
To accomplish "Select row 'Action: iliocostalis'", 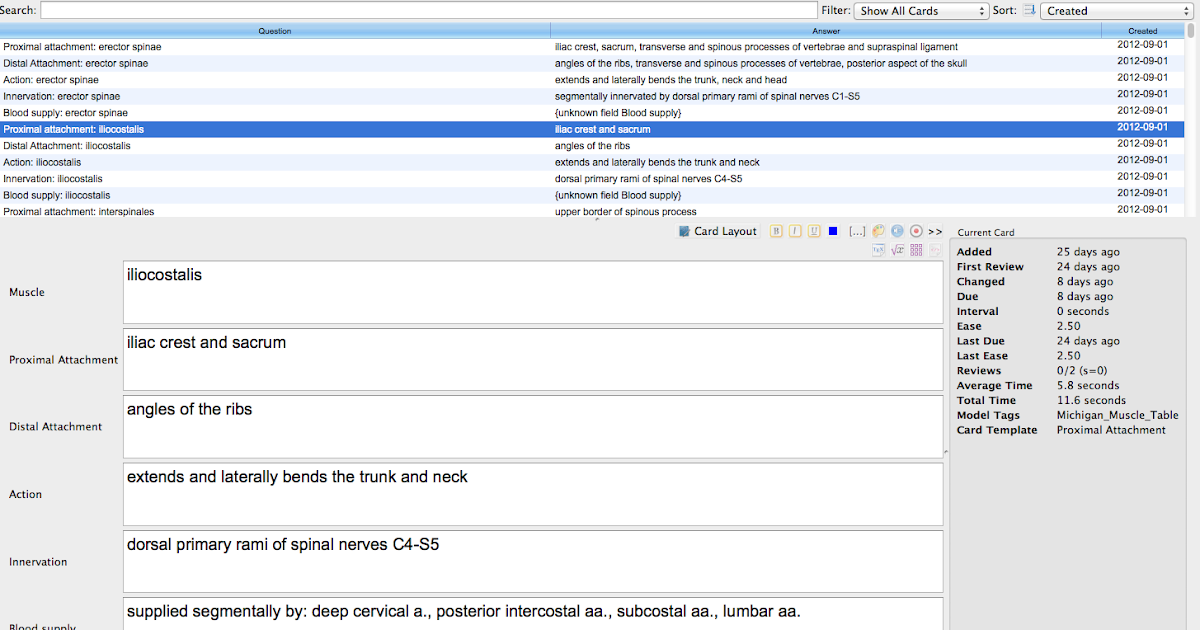I will pyautogui.click(x=592, y=162).
